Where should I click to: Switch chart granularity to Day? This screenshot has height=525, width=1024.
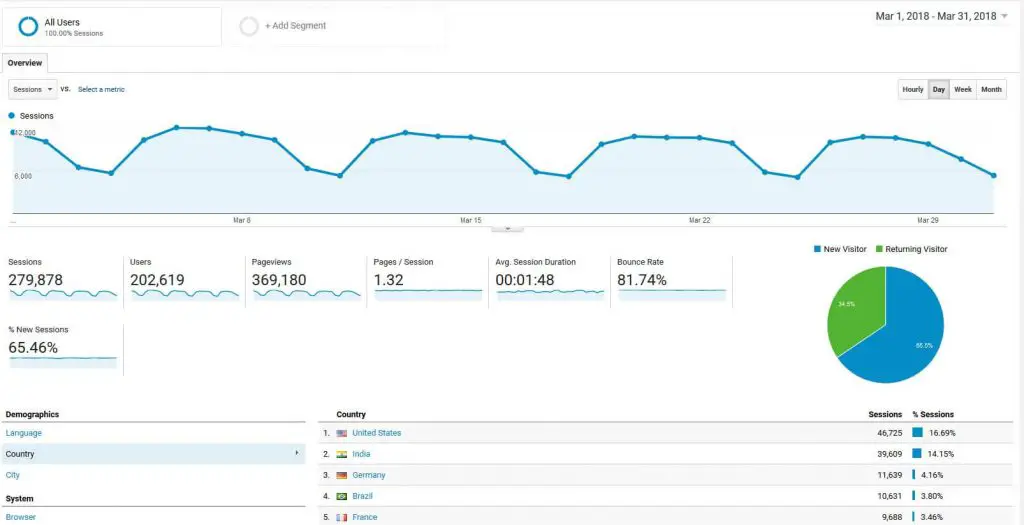939,89
